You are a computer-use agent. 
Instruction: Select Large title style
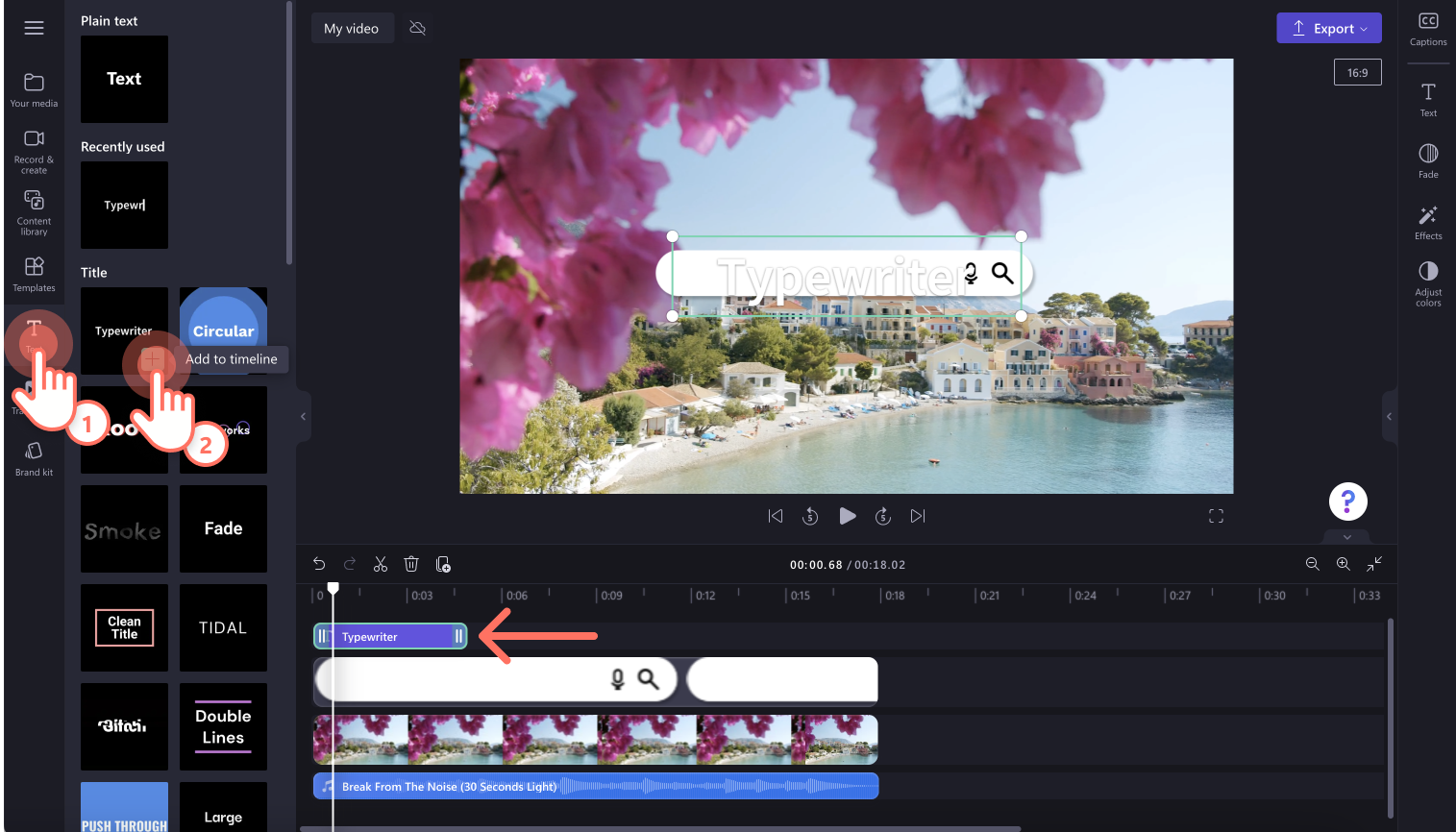click(x=223, y=807)
